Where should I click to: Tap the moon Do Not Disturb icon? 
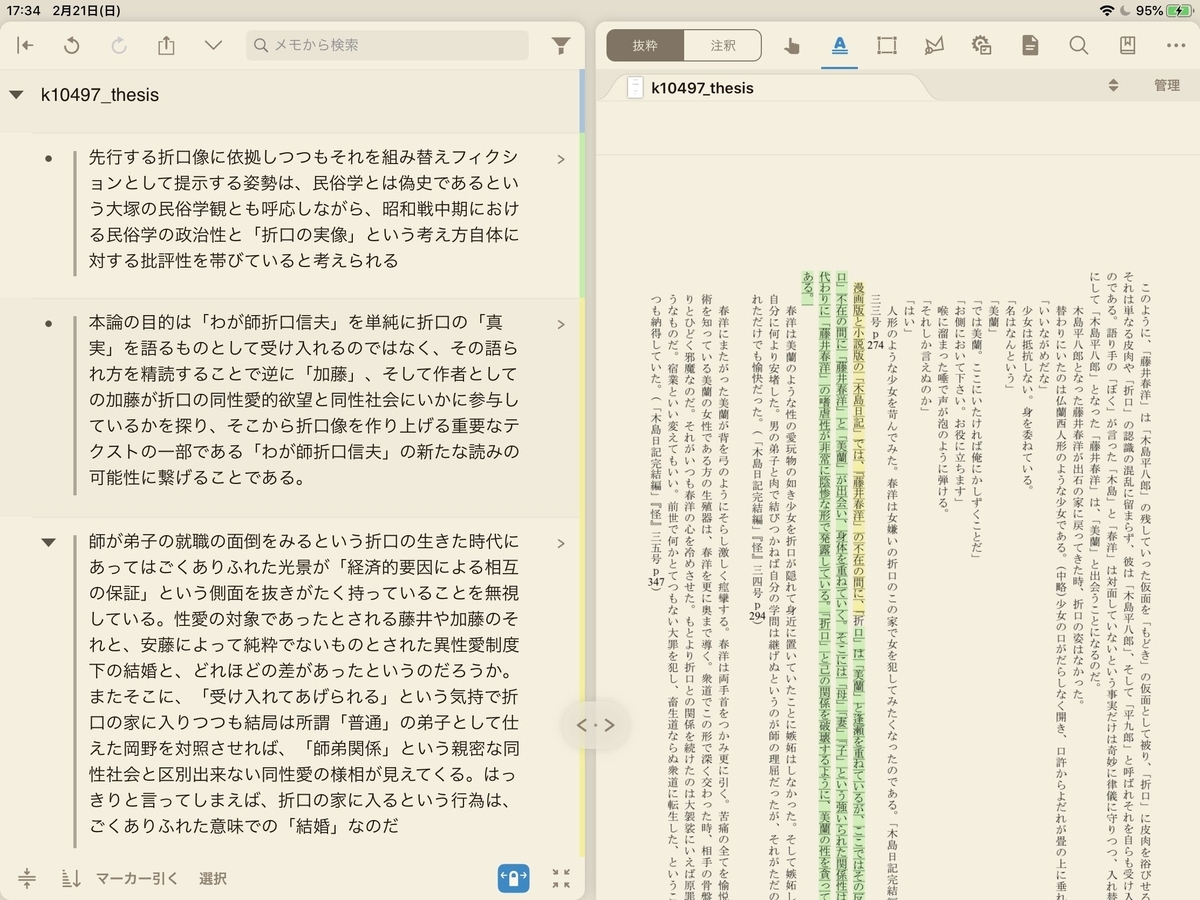tap(1126, 10)
